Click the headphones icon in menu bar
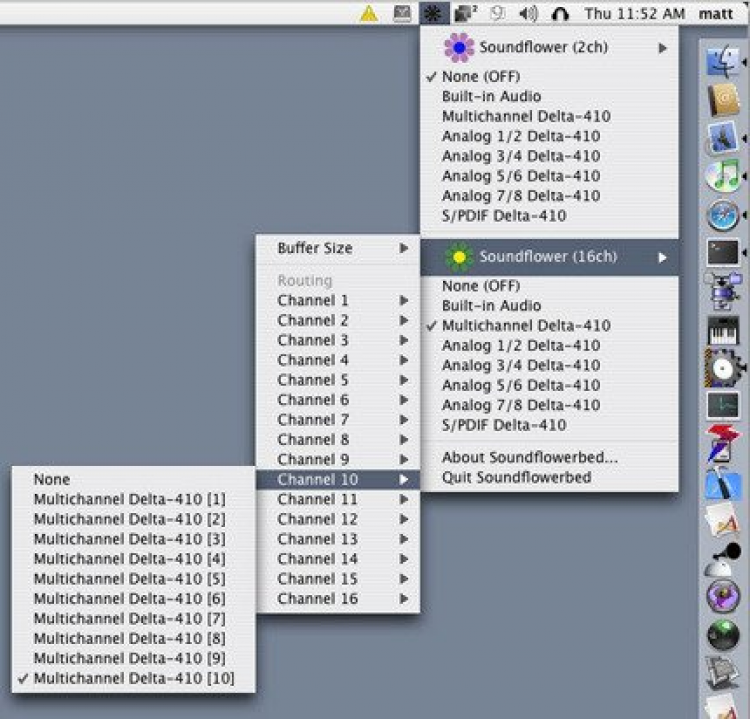This screenshot has width=750, height=719. click(560, 14)
